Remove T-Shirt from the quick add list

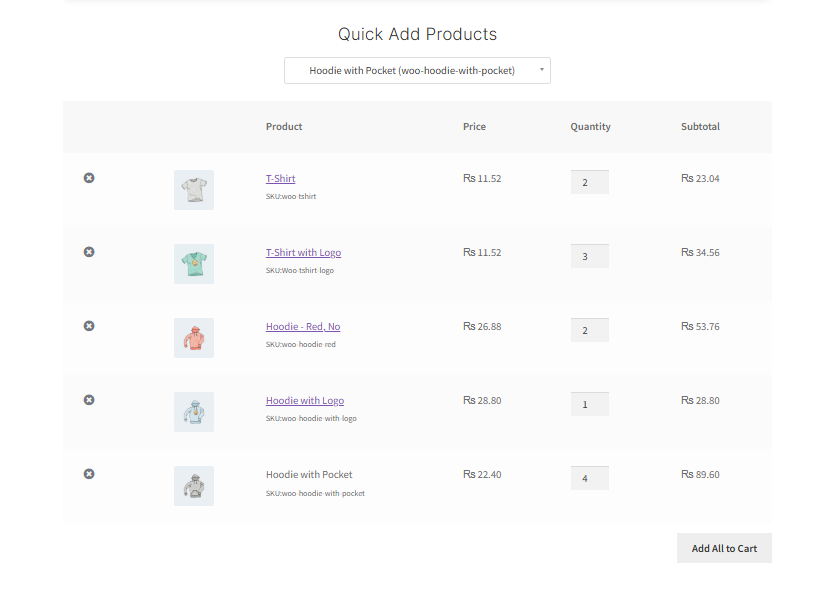[89, 178]
